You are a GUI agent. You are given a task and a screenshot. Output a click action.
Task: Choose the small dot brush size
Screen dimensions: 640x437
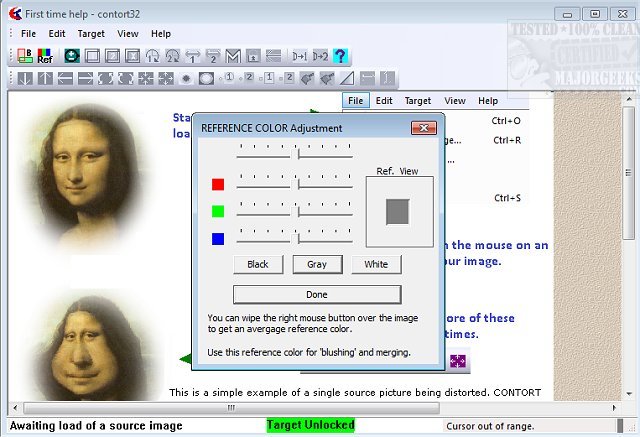pos(186,78)
